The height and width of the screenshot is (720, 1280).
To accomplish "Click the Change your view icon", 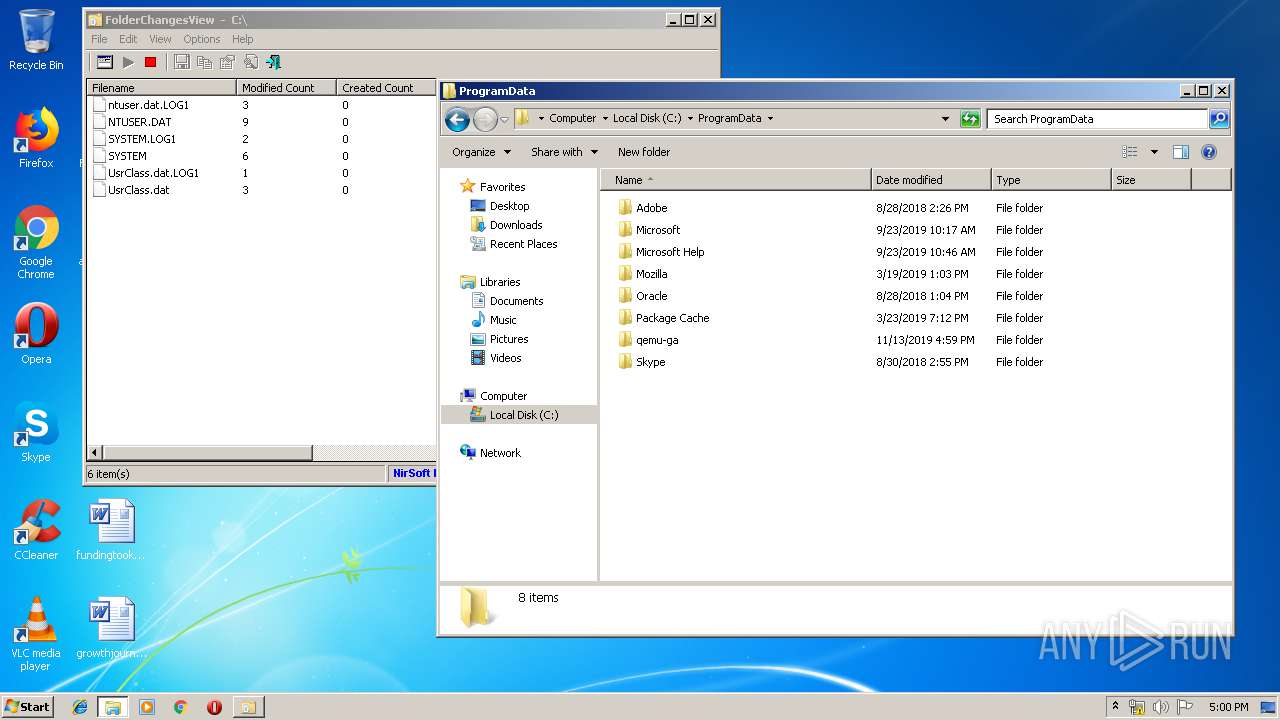I will pos(1130,152).
